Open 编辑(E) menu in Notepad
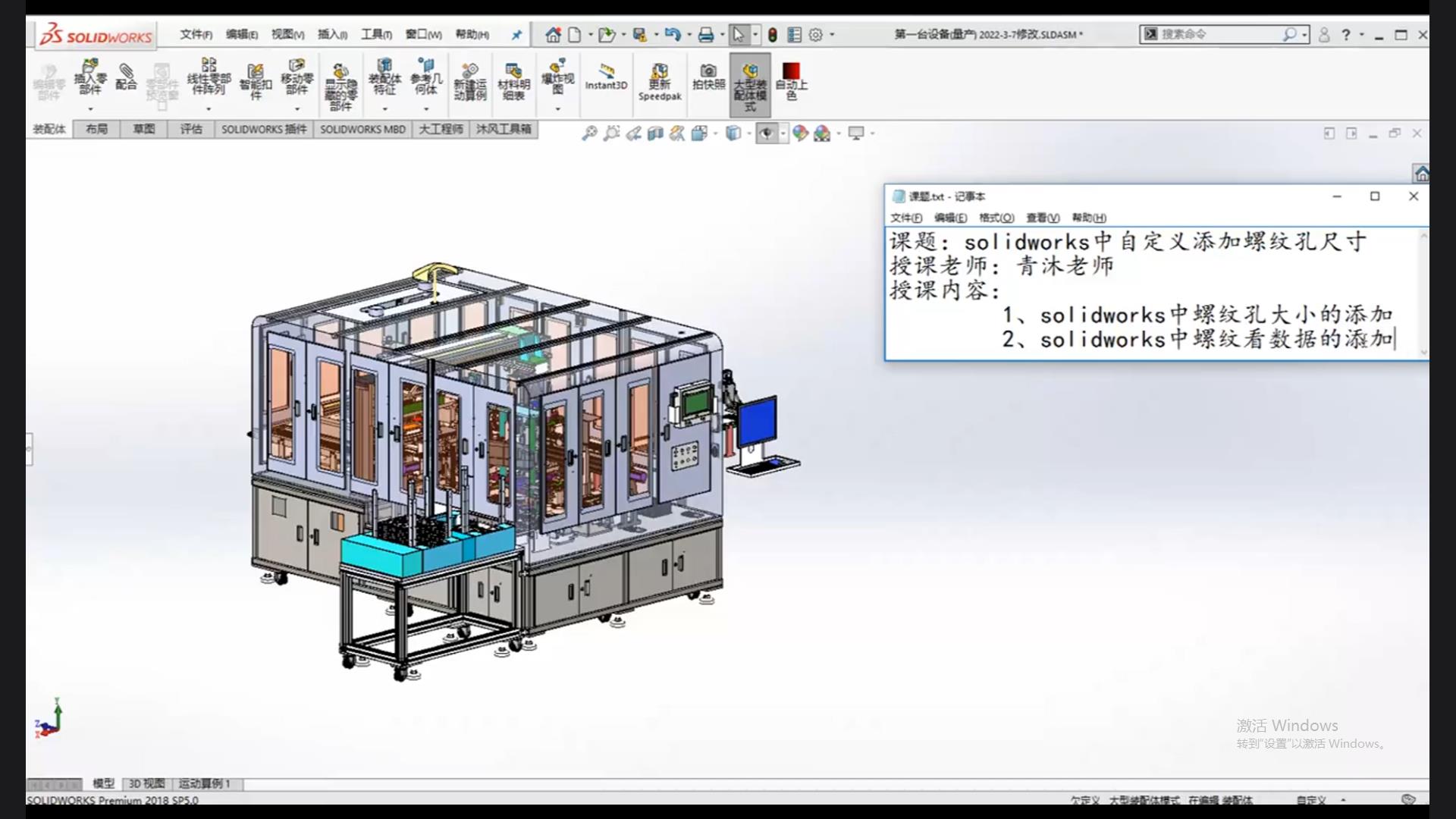Screen dimensions: 1456x819 (950, 218)
